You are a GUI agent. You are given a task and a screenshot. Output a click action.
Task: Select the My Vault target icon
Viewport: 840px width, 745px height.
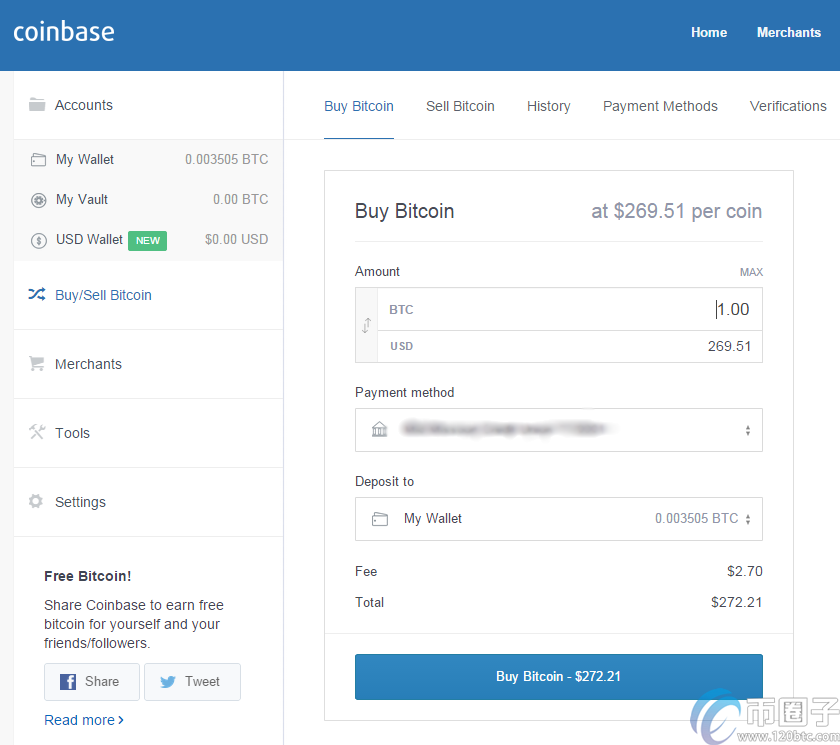point(37,200)
